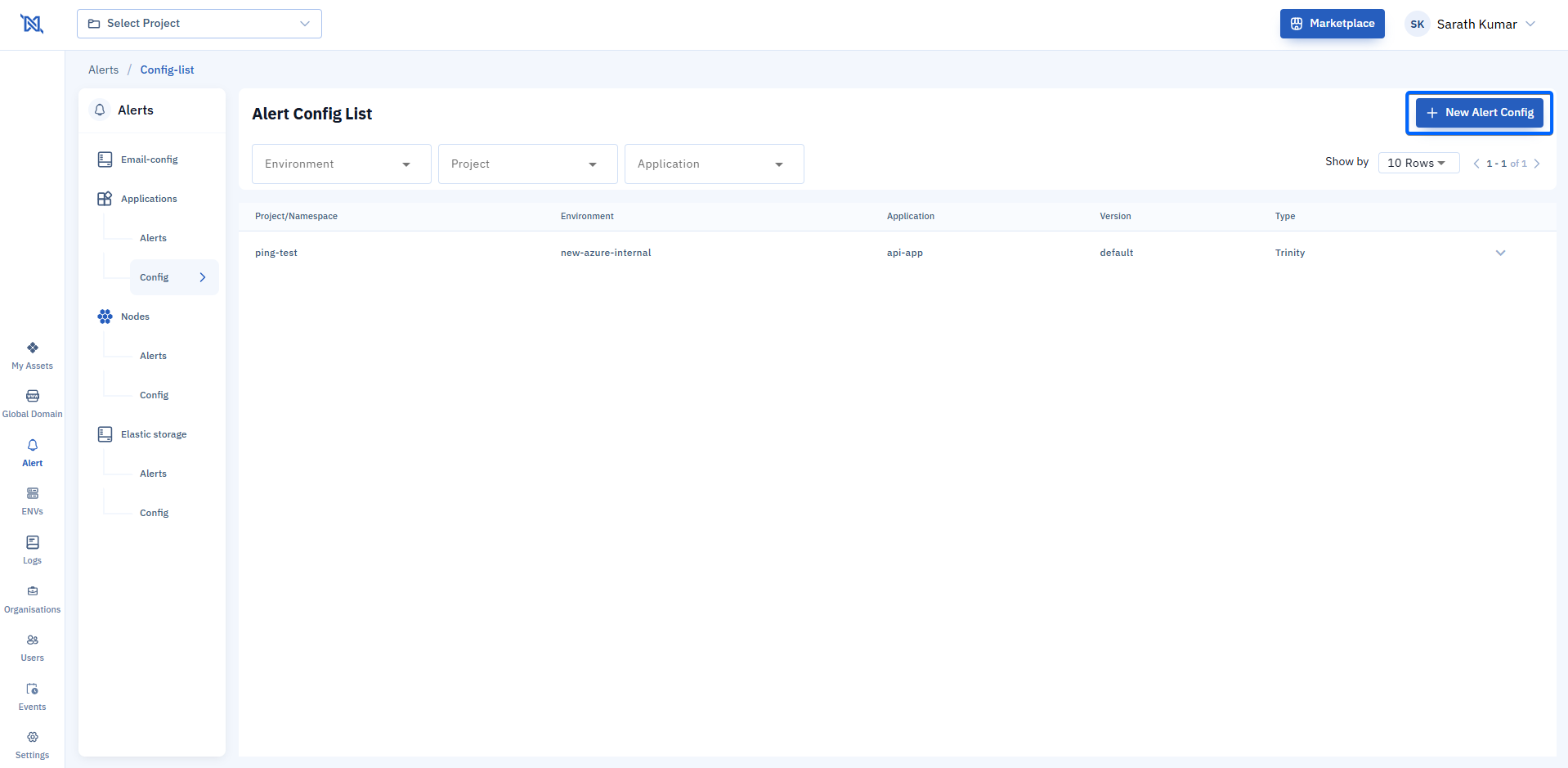Click New Alert Config button
The height and width of the screenshot is (768, 1568).
click(x=1479, y=113)
